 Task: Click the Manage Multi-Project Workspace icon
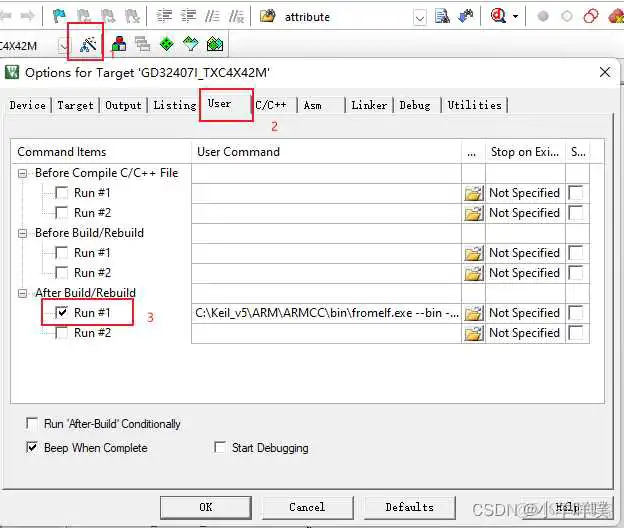pos(142,44)
